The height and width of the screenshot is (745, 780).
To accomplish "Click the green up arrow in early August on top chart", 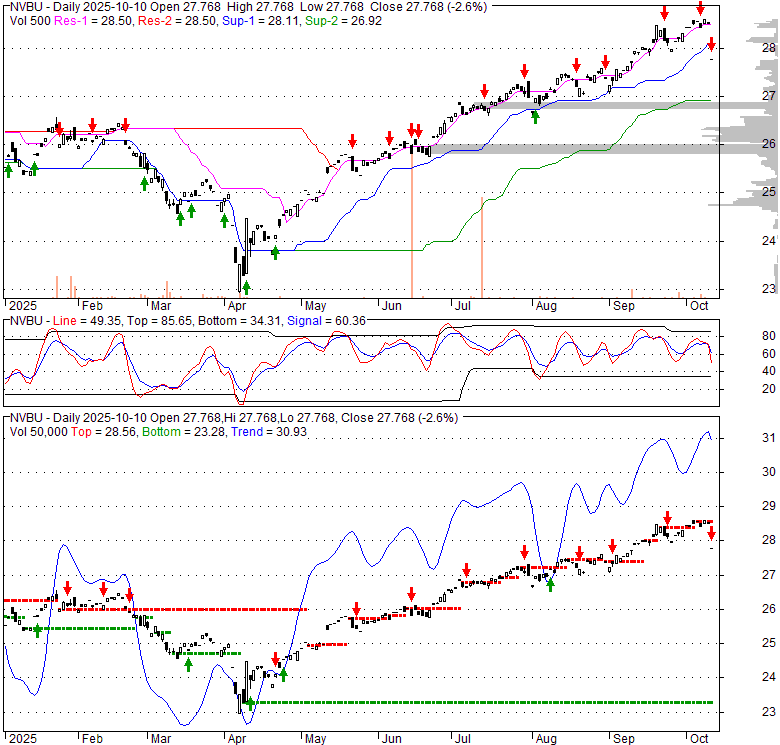I will click(x=535, y=117).
